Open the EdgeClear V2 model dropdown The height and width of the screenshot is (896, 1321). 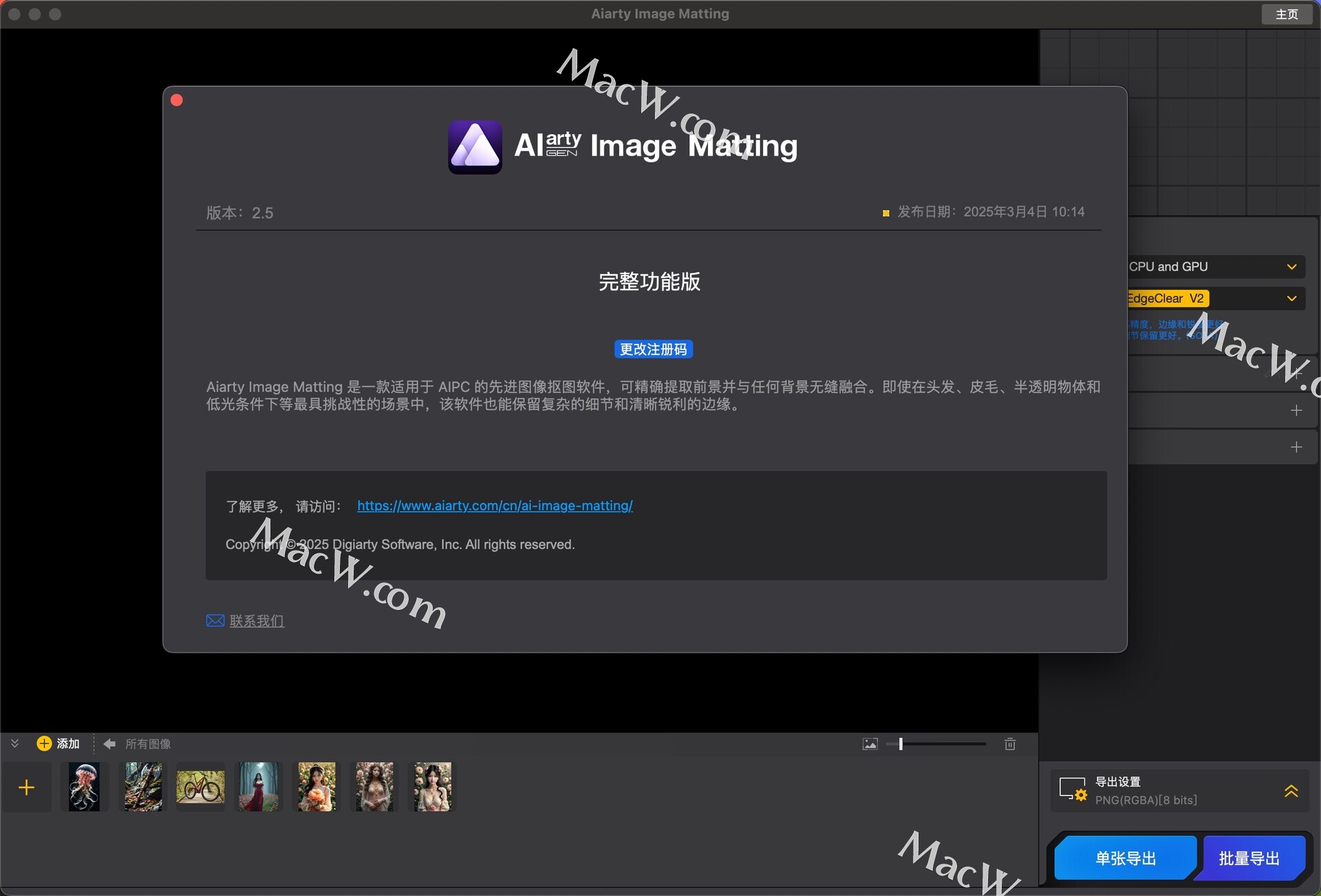click(1215, 298)
